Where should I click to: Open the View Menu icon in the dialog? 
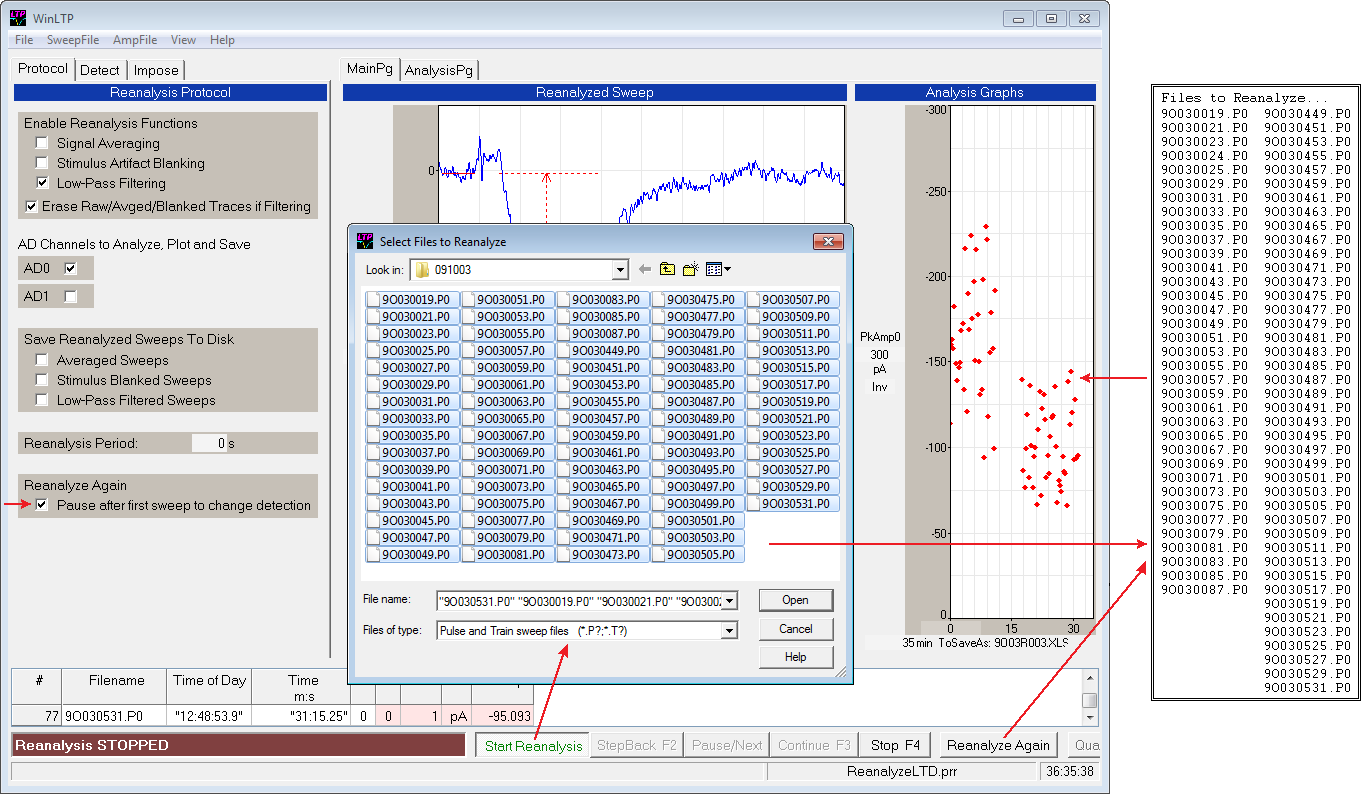click(718, 269)
